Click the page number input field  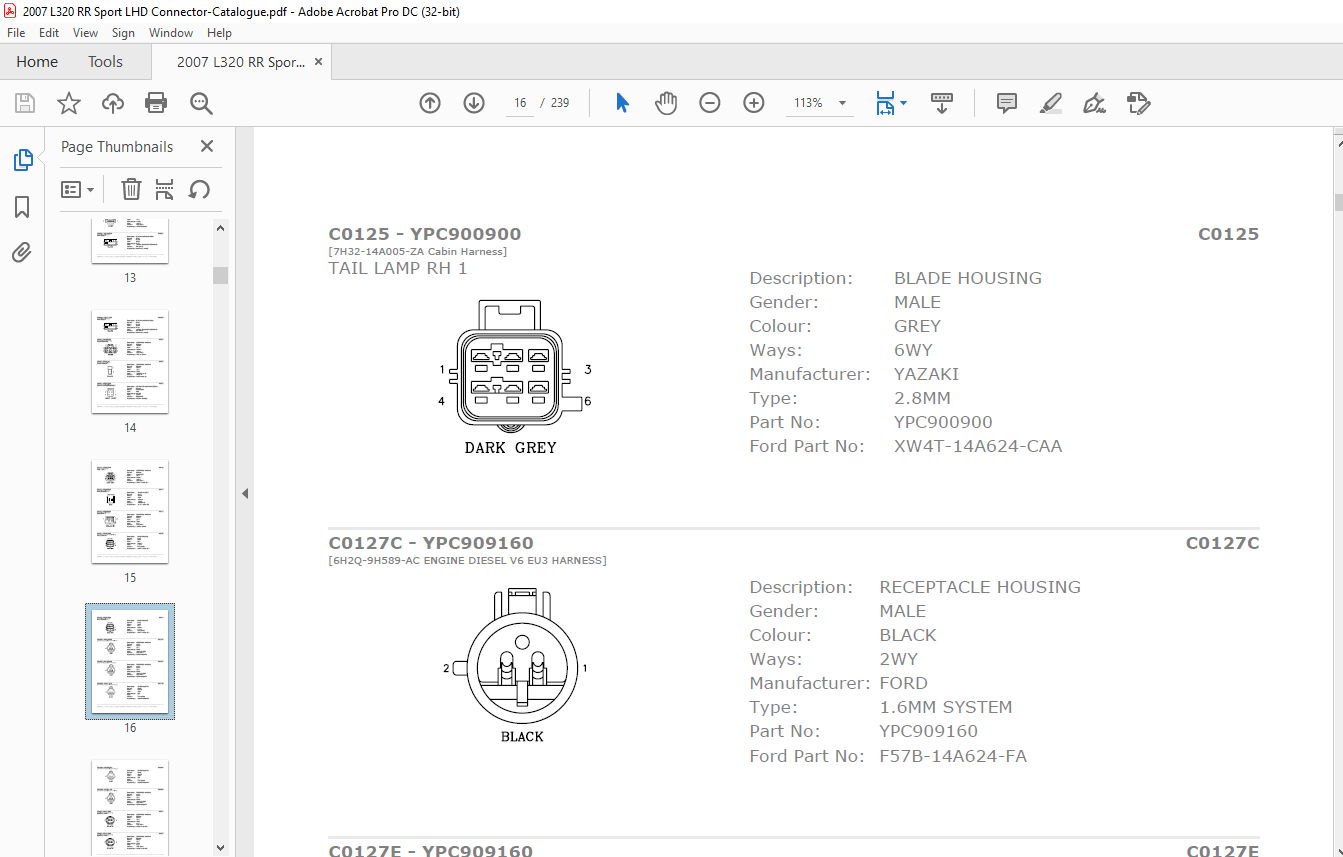(x=520, y=103)
